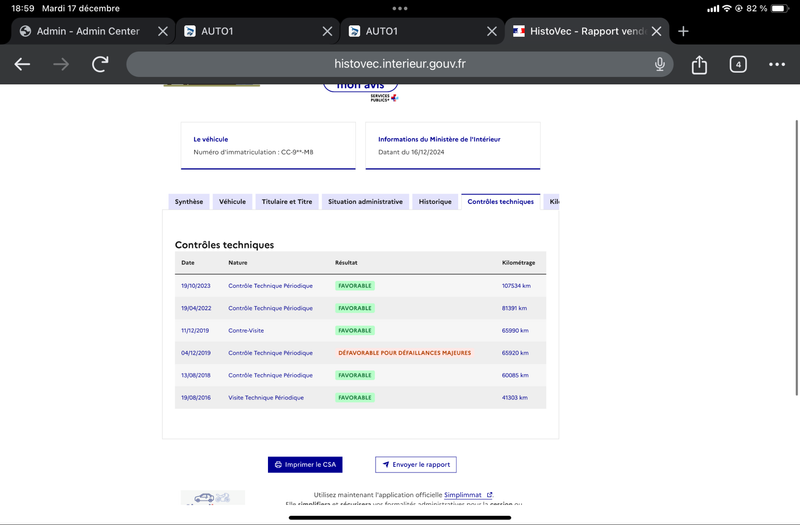Click the 60085 km value
800x525 pixels.
pos(515,376)
